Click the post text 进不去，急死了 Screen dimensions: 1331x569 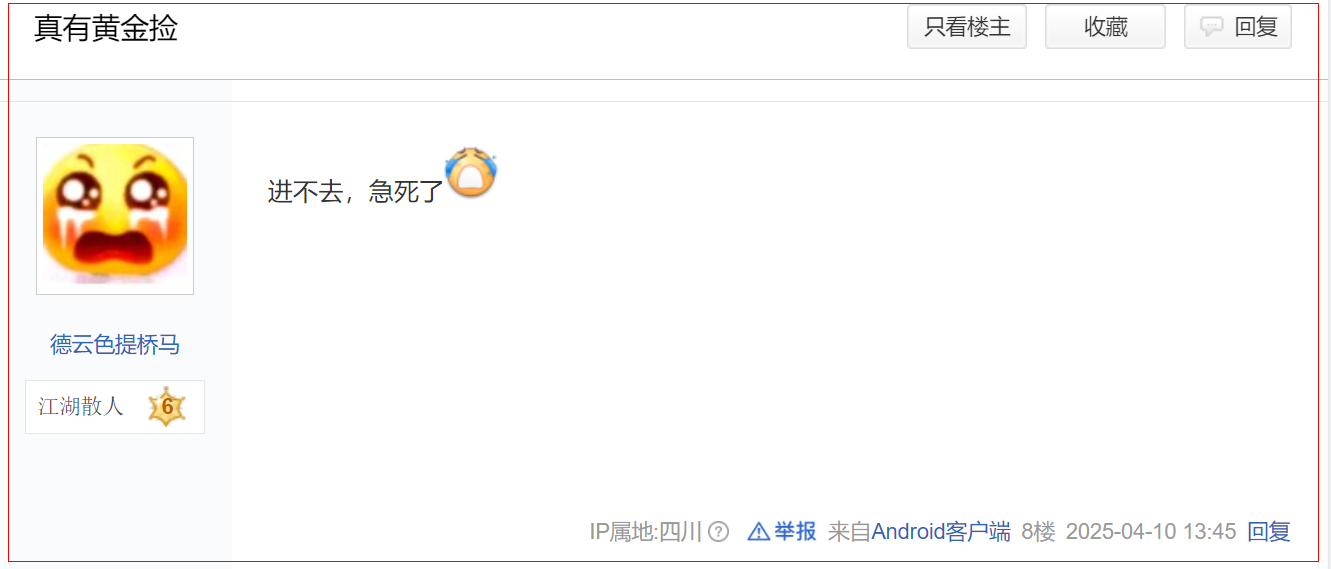356,191
